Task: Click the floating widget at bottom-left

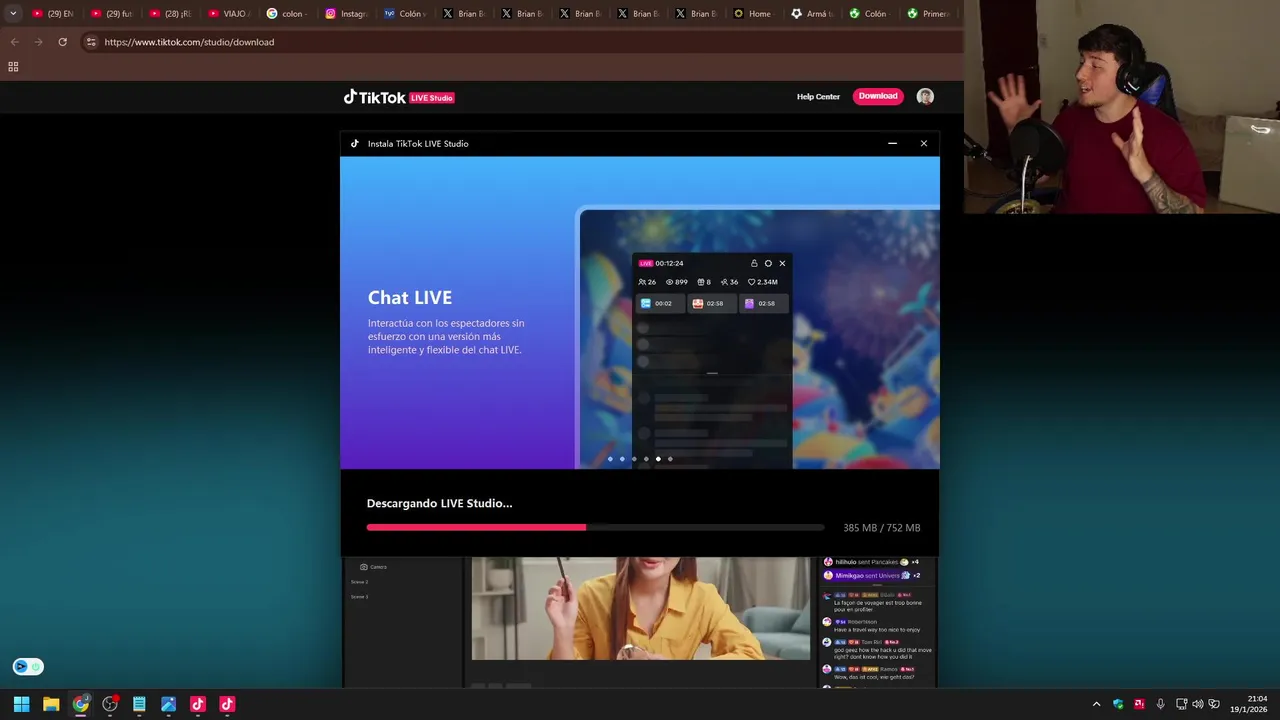Action: 28,666
